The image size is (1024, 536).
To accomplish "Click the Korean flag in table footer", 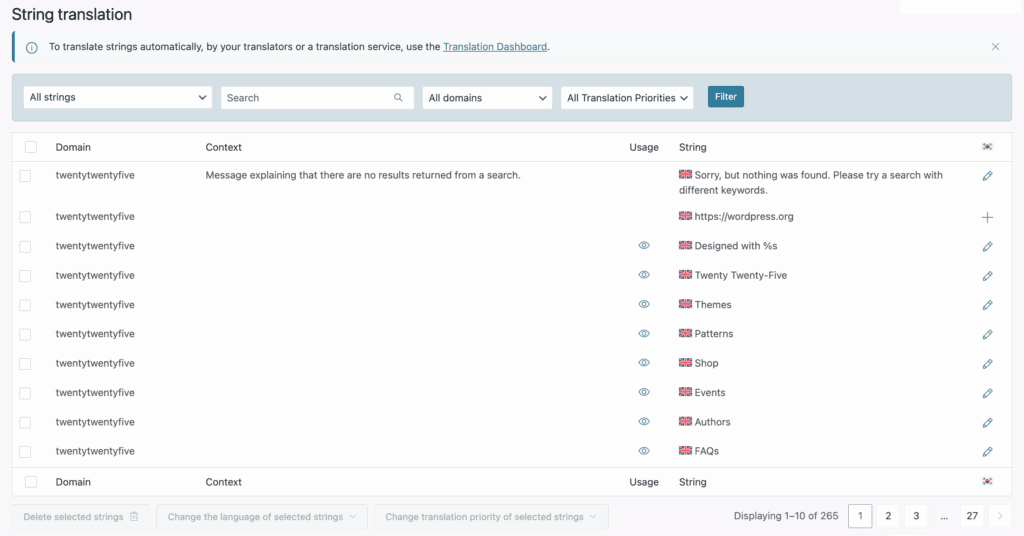I will (x=987, y=482).
